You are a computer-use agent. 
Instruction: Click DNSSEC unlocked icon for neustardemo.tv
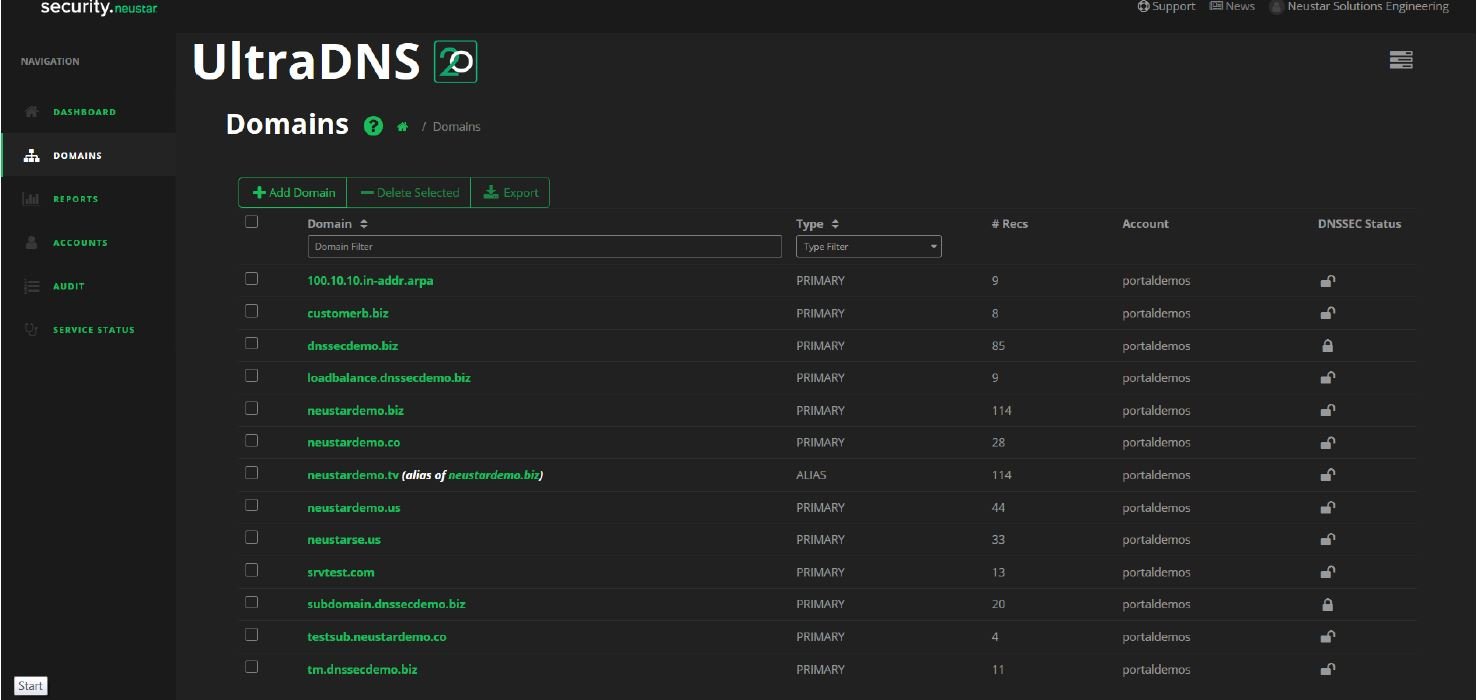(x=1327, y=475)
